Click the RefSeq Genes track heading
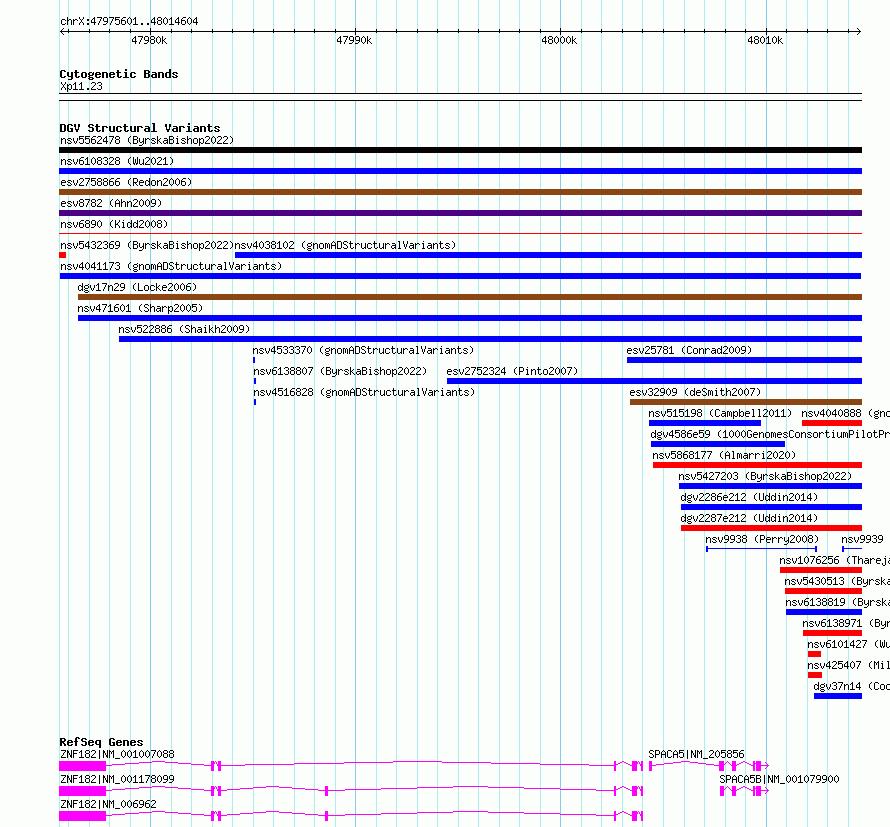 (101, 742)
